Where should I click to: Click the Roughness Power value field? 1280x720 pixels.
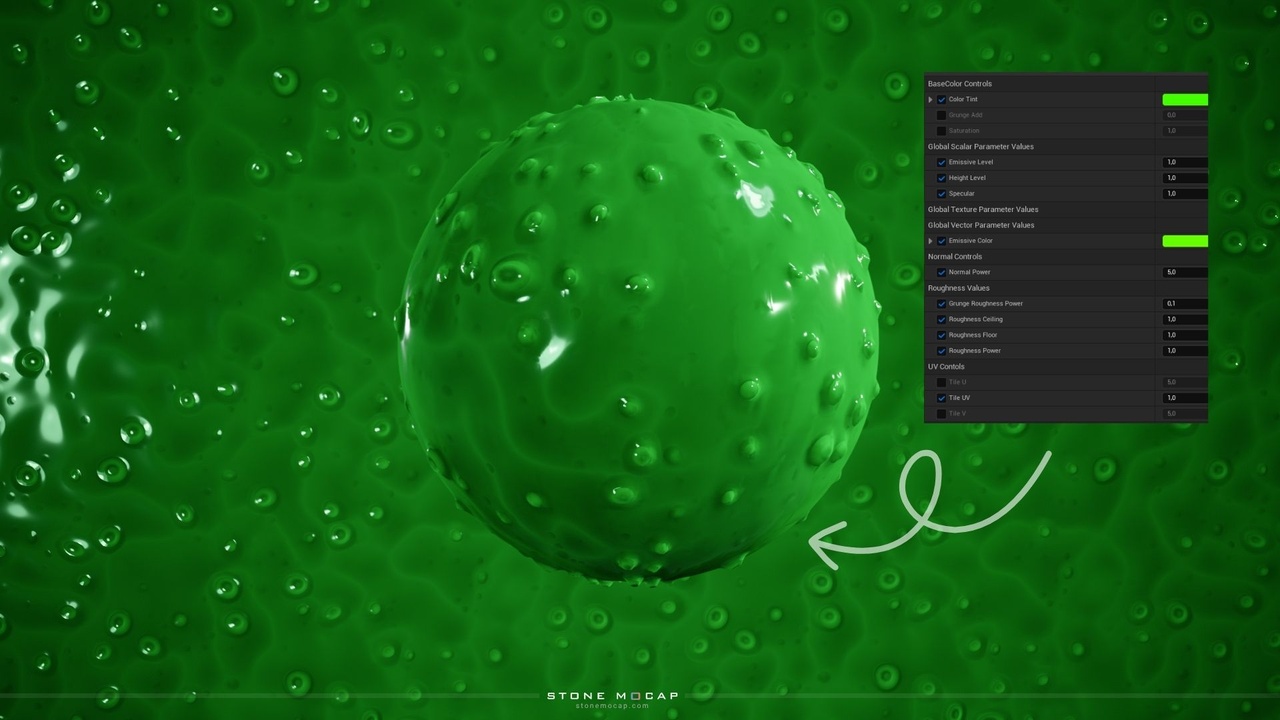(x=1185, y=351)
